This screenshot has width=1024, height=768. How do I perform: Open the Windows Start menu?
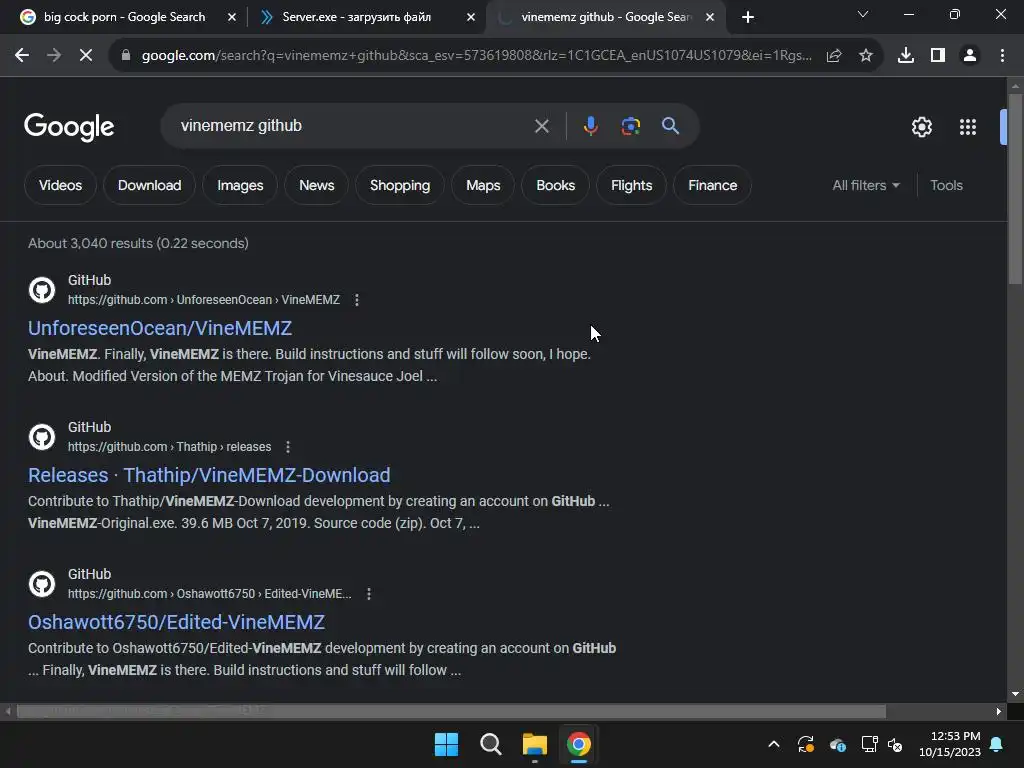[447, 744]
